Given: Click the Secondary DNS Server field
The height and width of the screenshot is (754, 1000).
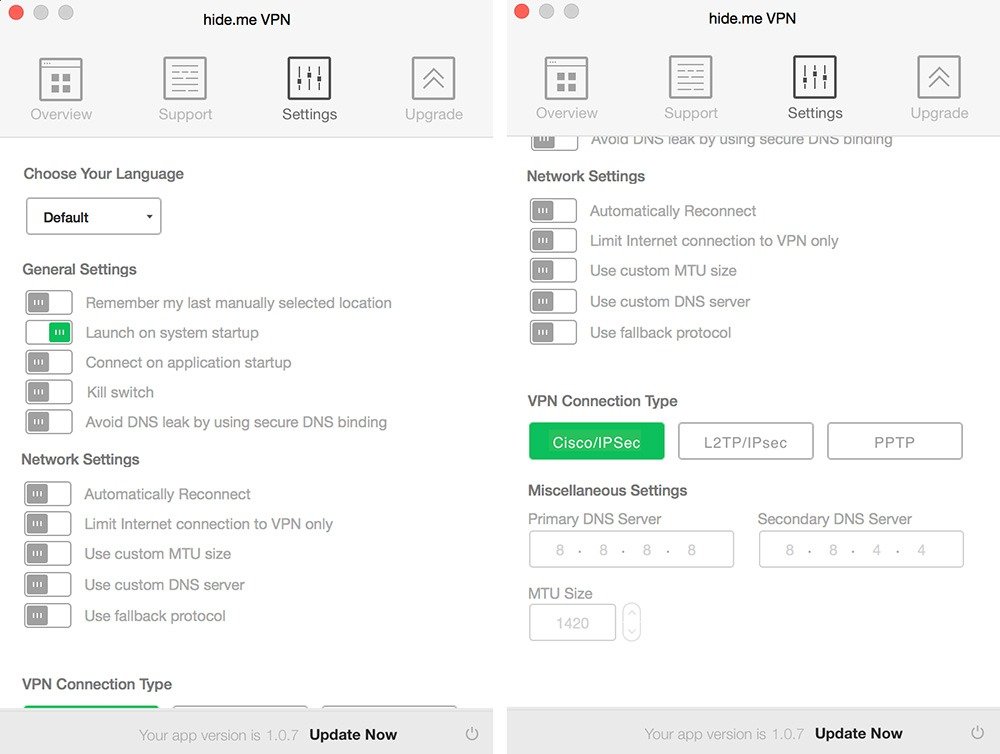Looking at the screenshot, I should 861,549.
